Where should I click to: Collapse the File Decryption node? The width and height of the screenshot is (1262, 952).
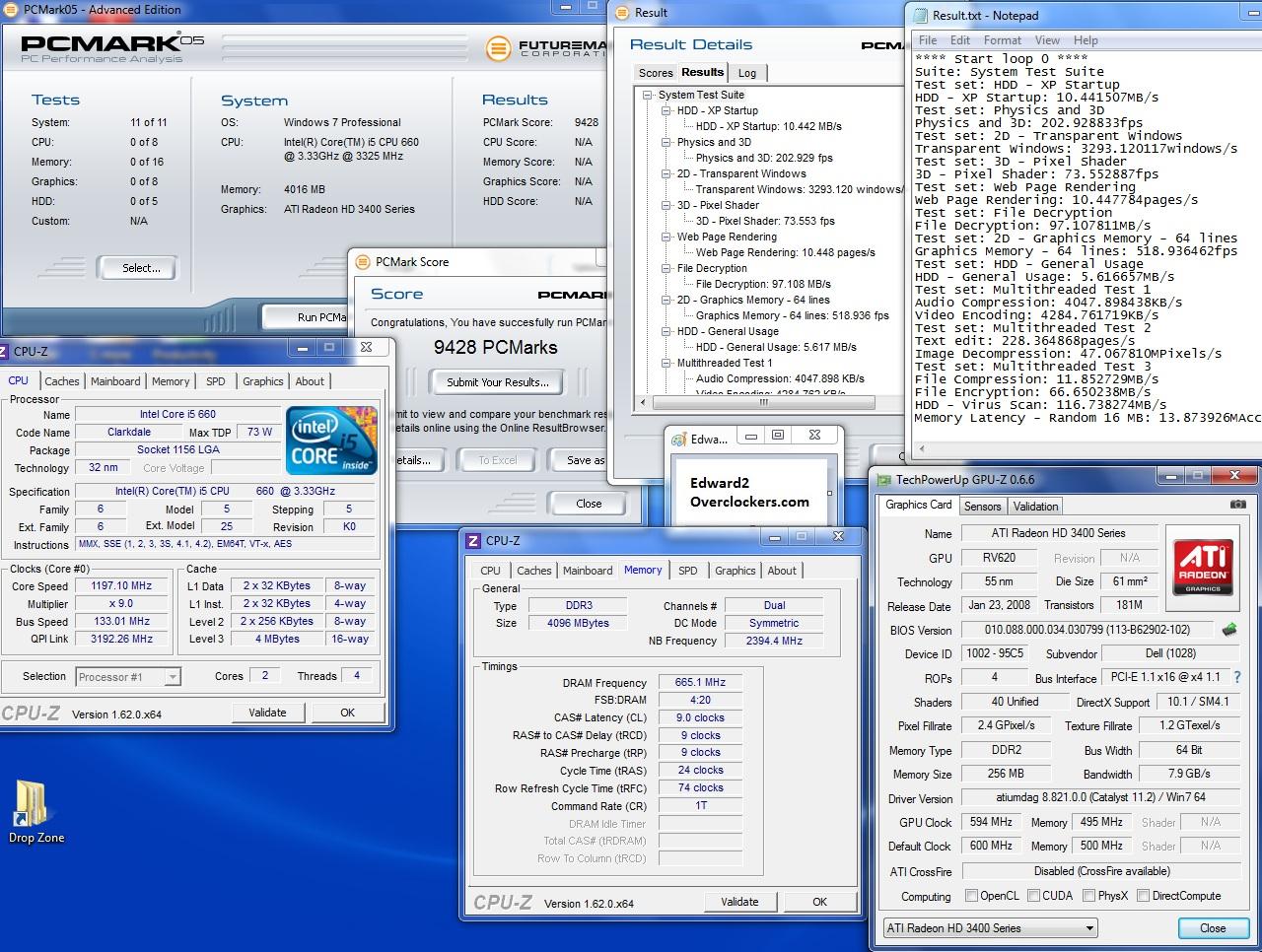point(666,268)
